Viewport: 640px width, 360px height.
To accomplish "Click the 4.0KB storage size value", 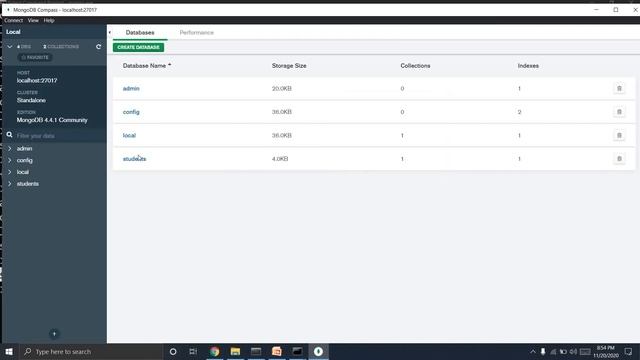I will click(280, 159).
